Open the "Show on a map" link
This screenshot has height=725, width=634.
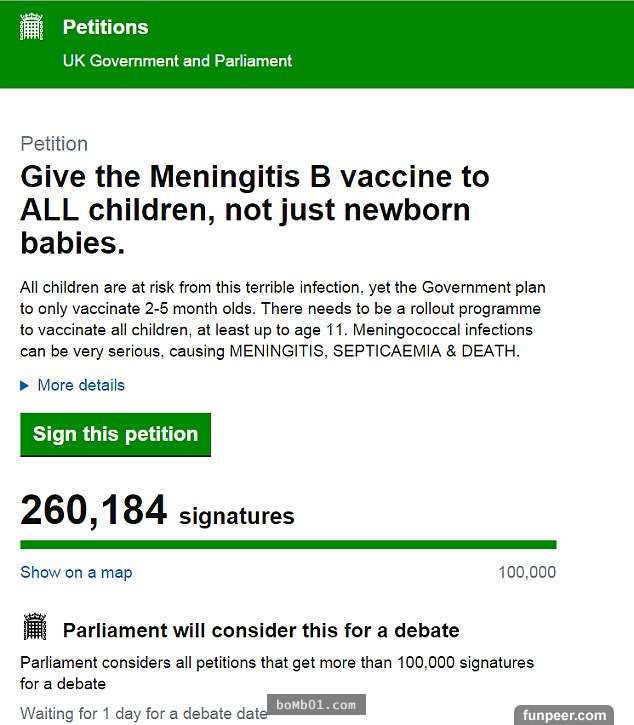(x=76, y=573)
